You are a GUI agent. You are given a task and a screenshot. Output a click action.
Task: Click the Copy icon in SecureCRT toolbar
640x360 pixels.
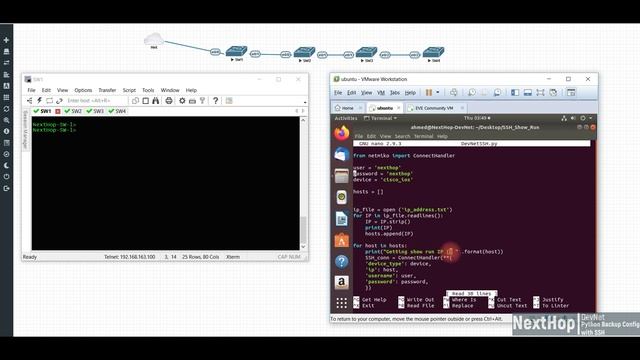(x=136, y=100)
